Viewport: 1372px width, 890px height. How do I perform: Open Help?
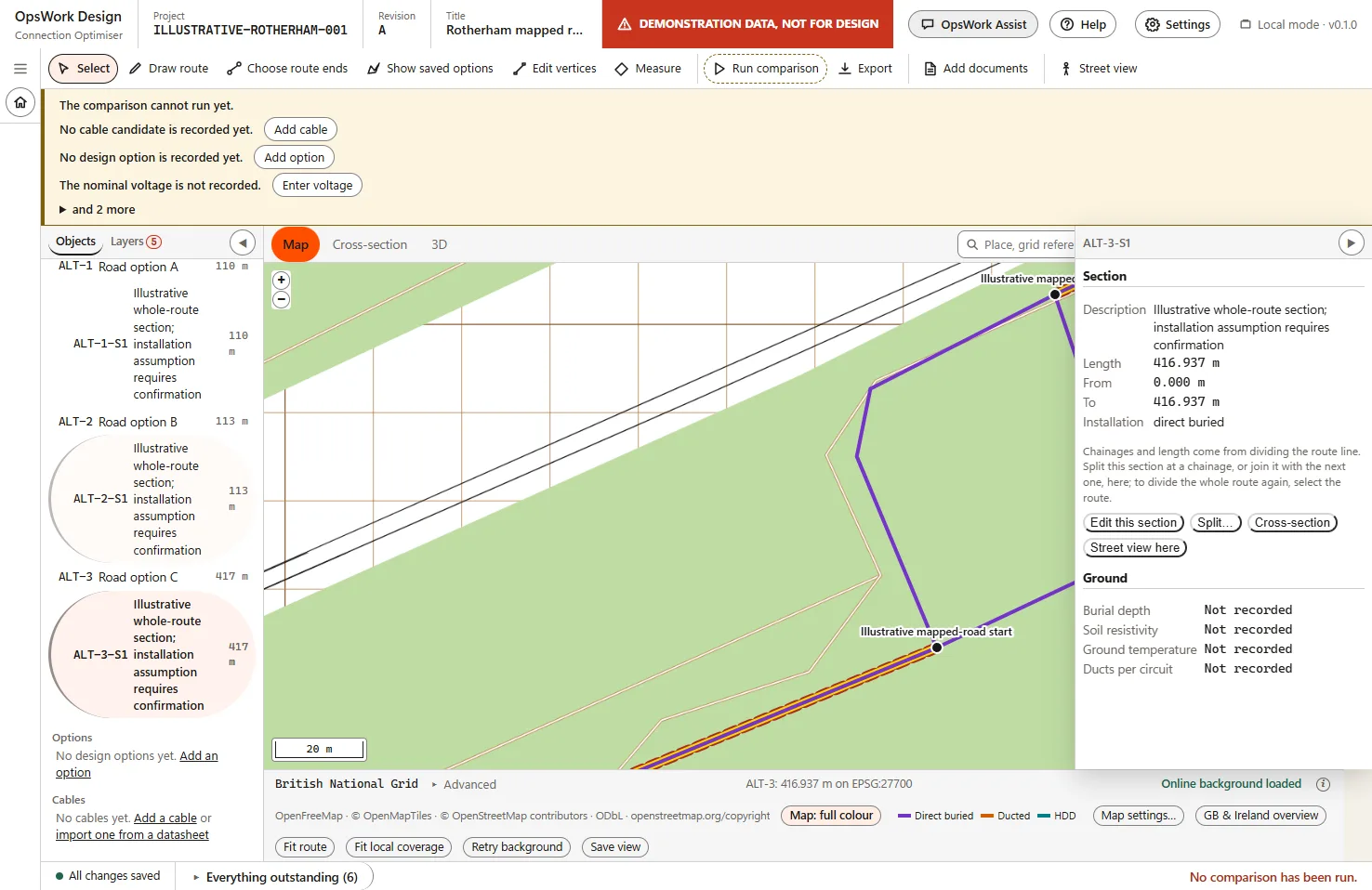1083,24
